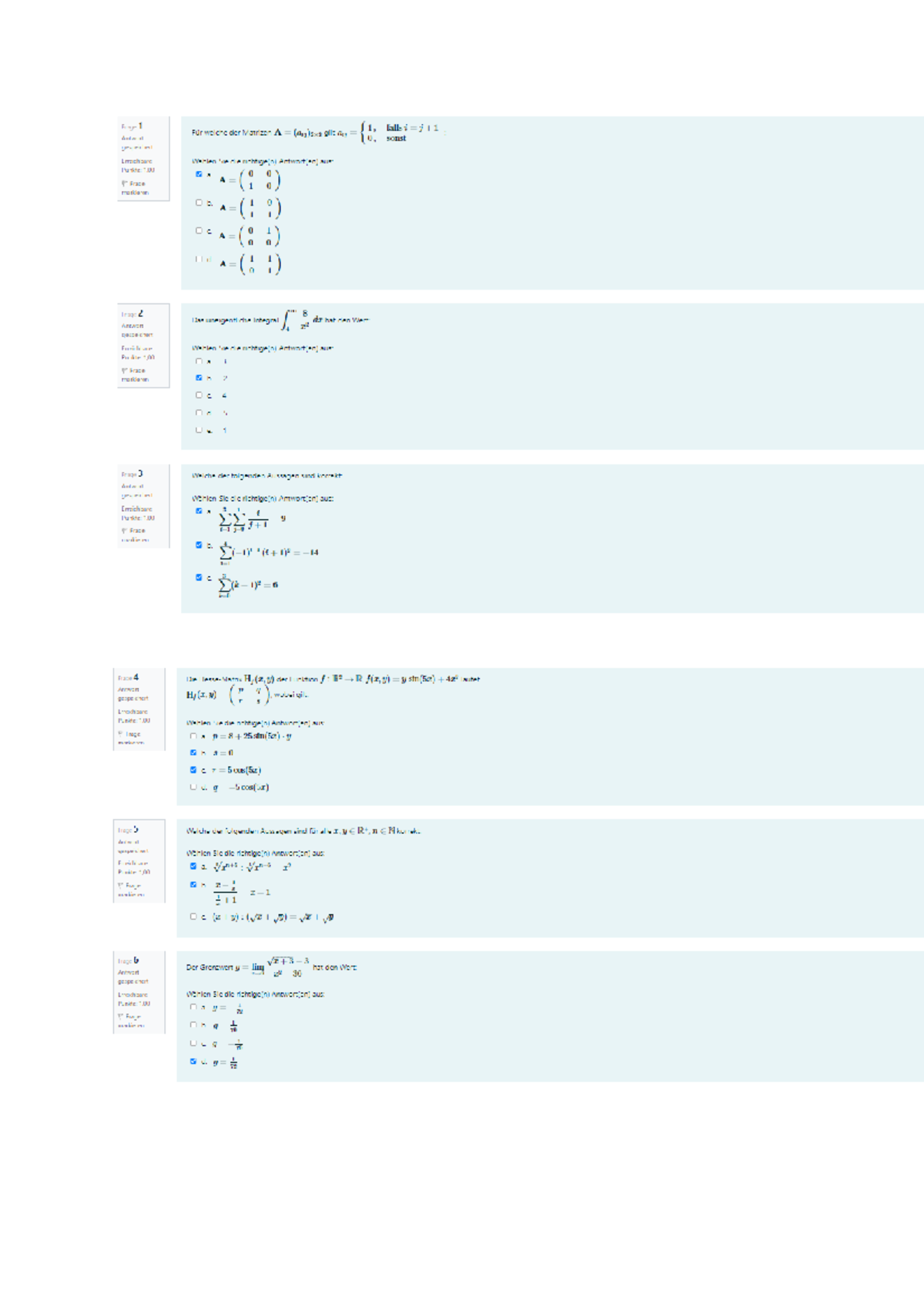Viewport: 924px width, 1308px height.
Task: Check answer c in question 1
Action: click(199, 230)
